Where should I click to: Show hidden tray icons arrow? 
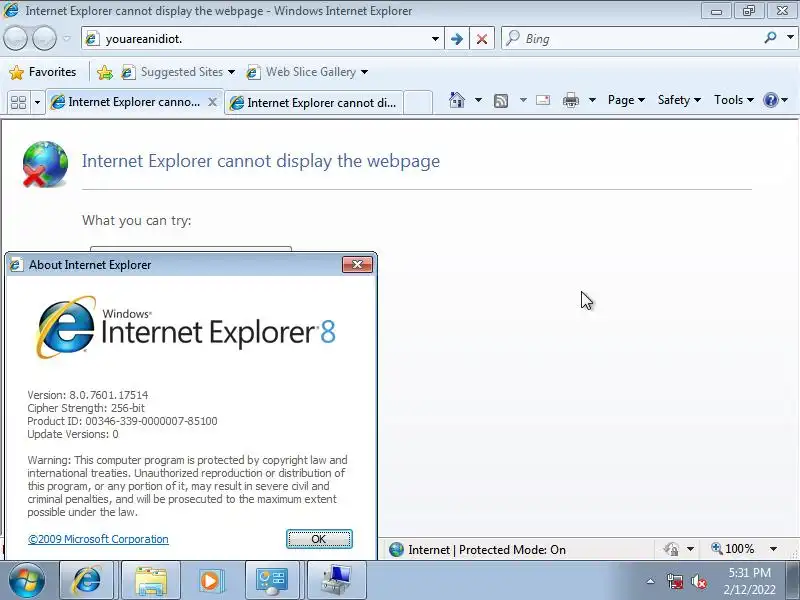point(651,581)
